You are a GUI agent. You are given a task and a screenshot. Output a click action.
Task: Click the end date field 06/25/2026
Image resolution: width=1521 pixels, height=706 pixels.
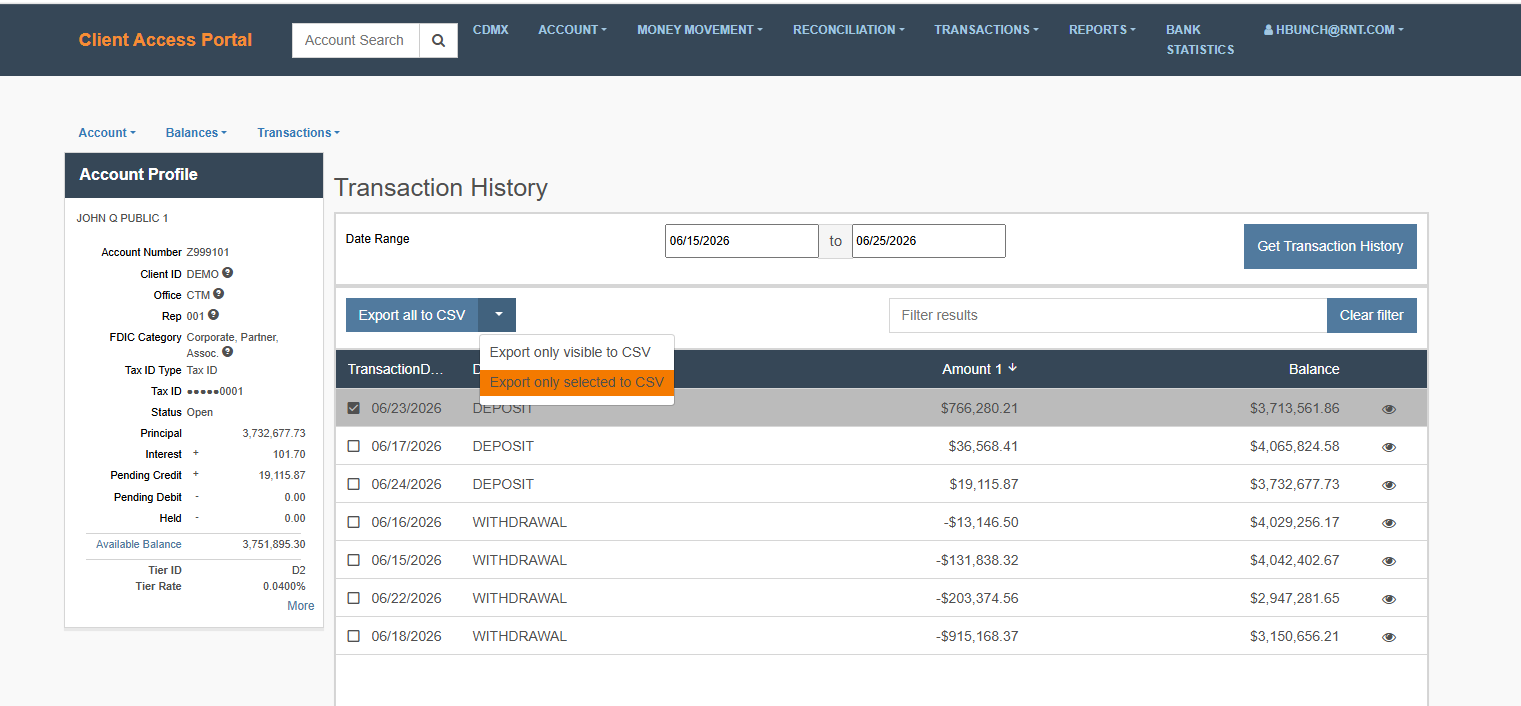928,241
